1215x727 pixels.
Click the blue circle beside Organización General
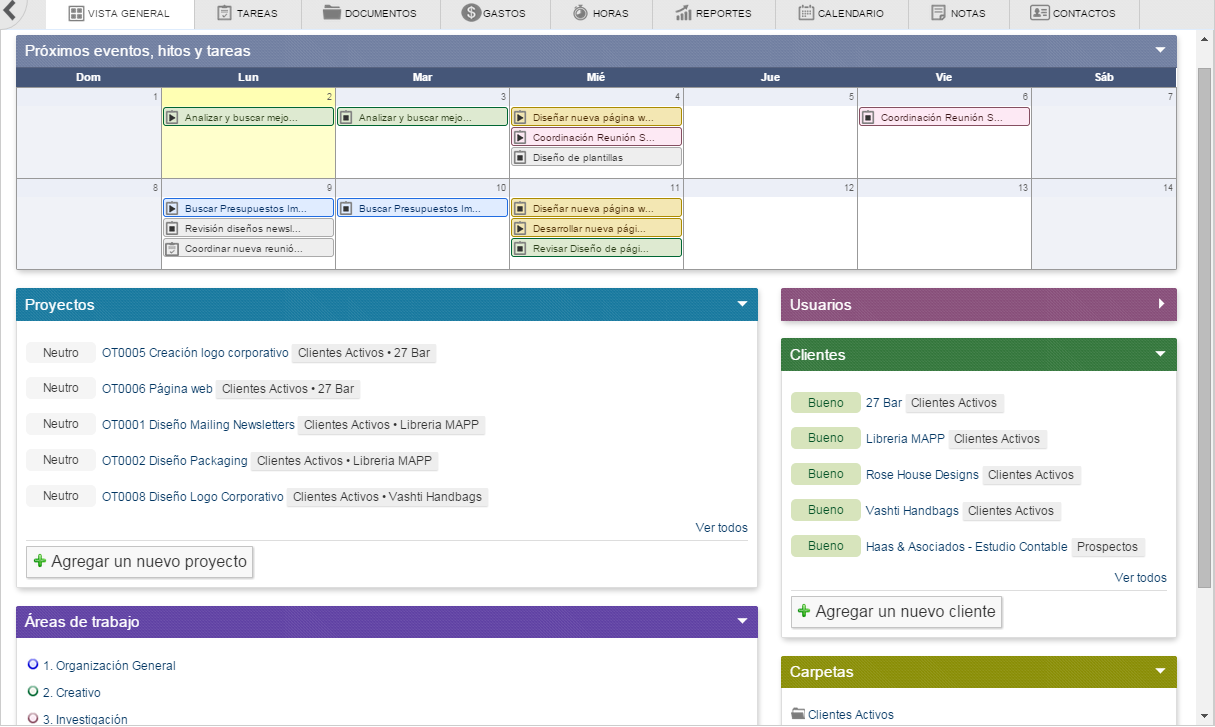(x=33, y=664)
